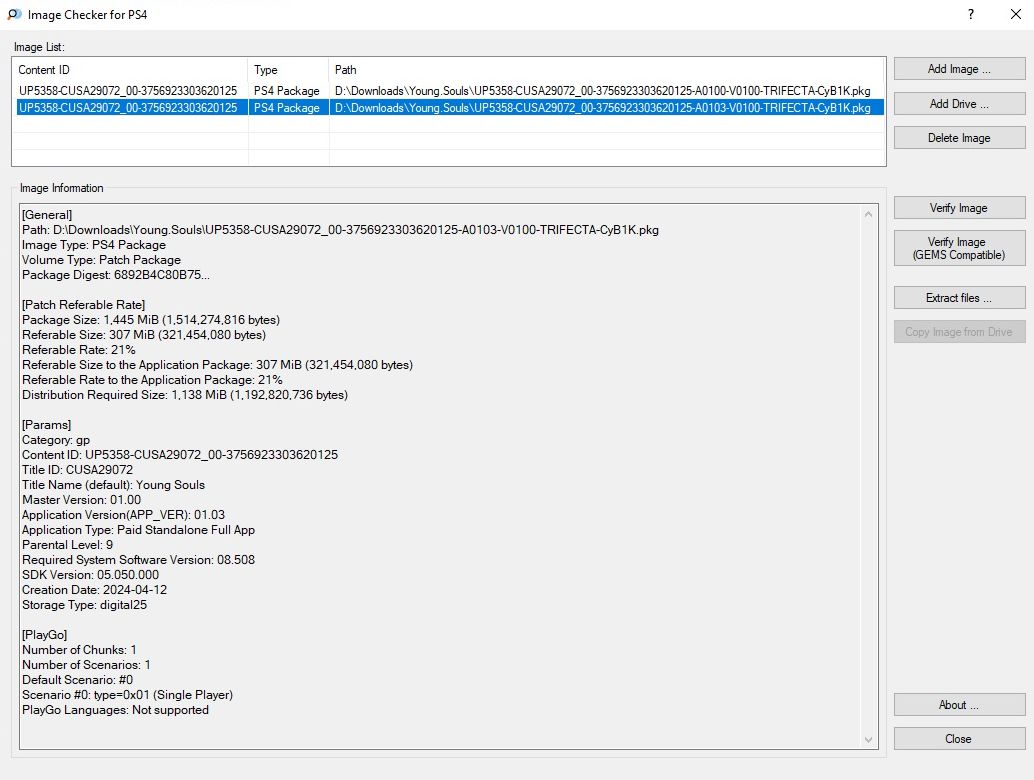
Task: Select the A0100-V0100 package row in the image list
Action: click(450, 91)
